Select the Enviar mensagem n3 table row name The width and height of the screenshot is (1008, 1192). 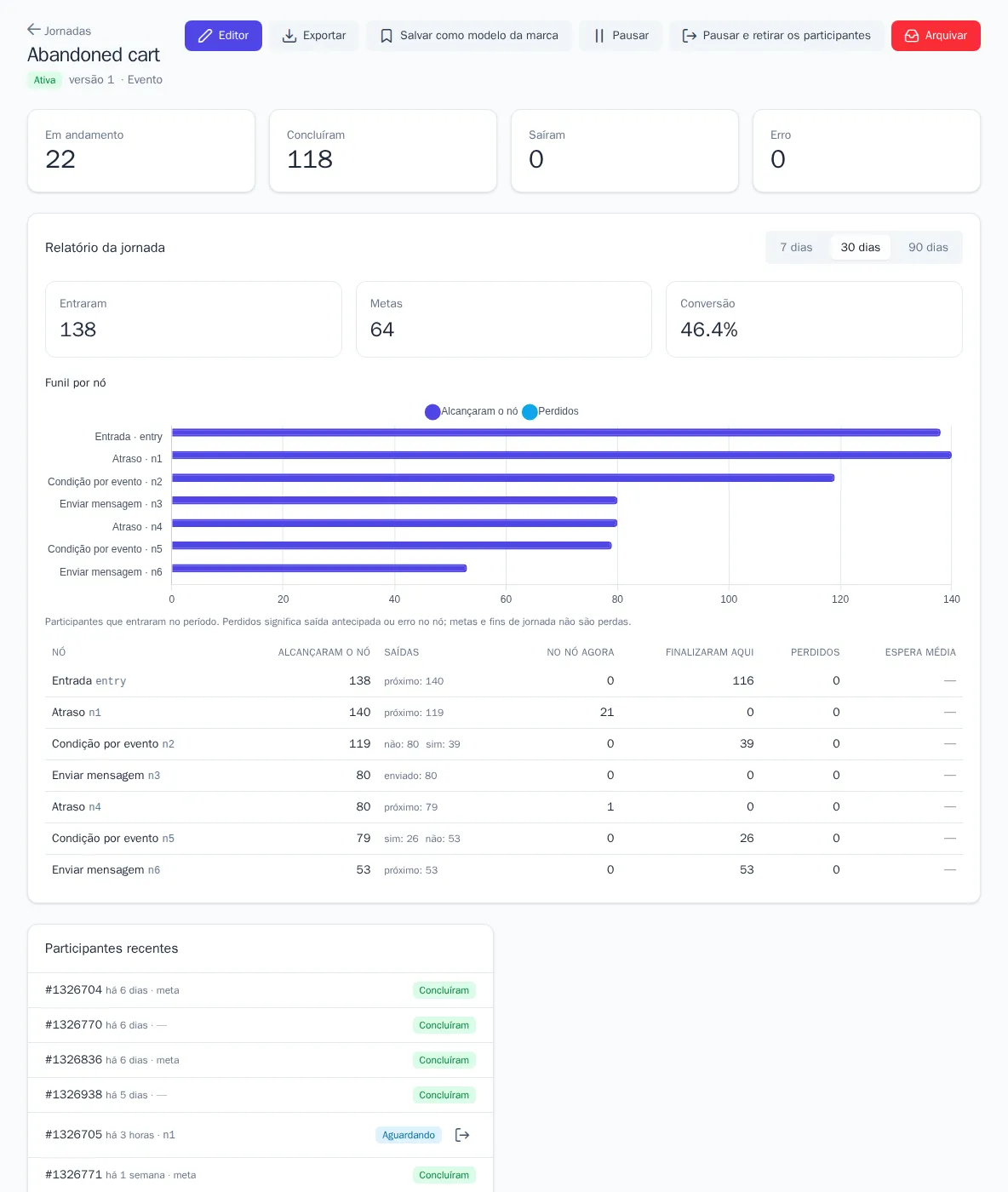pos(106,776)
